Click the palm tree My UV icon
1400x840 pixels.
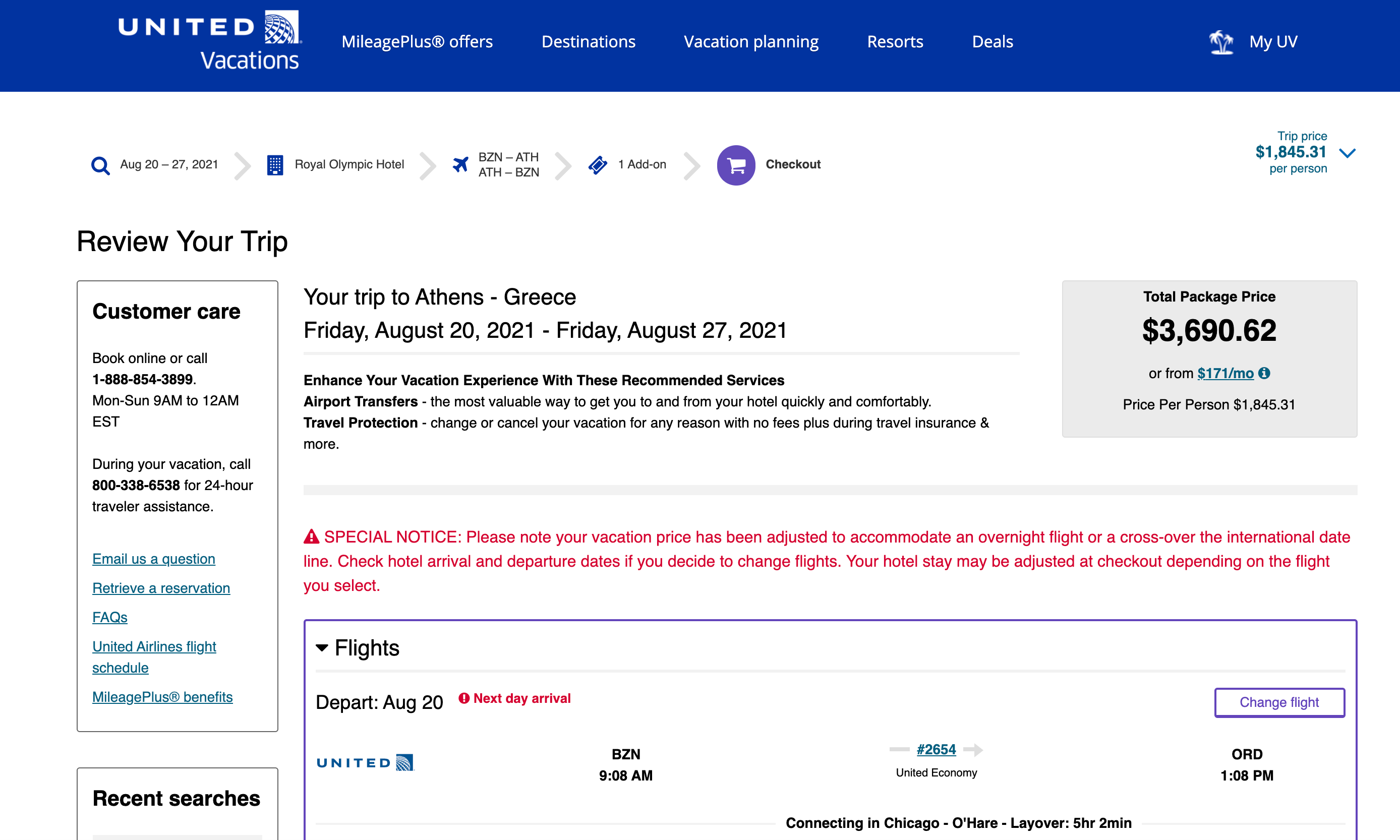click(x=1221, y=42)
